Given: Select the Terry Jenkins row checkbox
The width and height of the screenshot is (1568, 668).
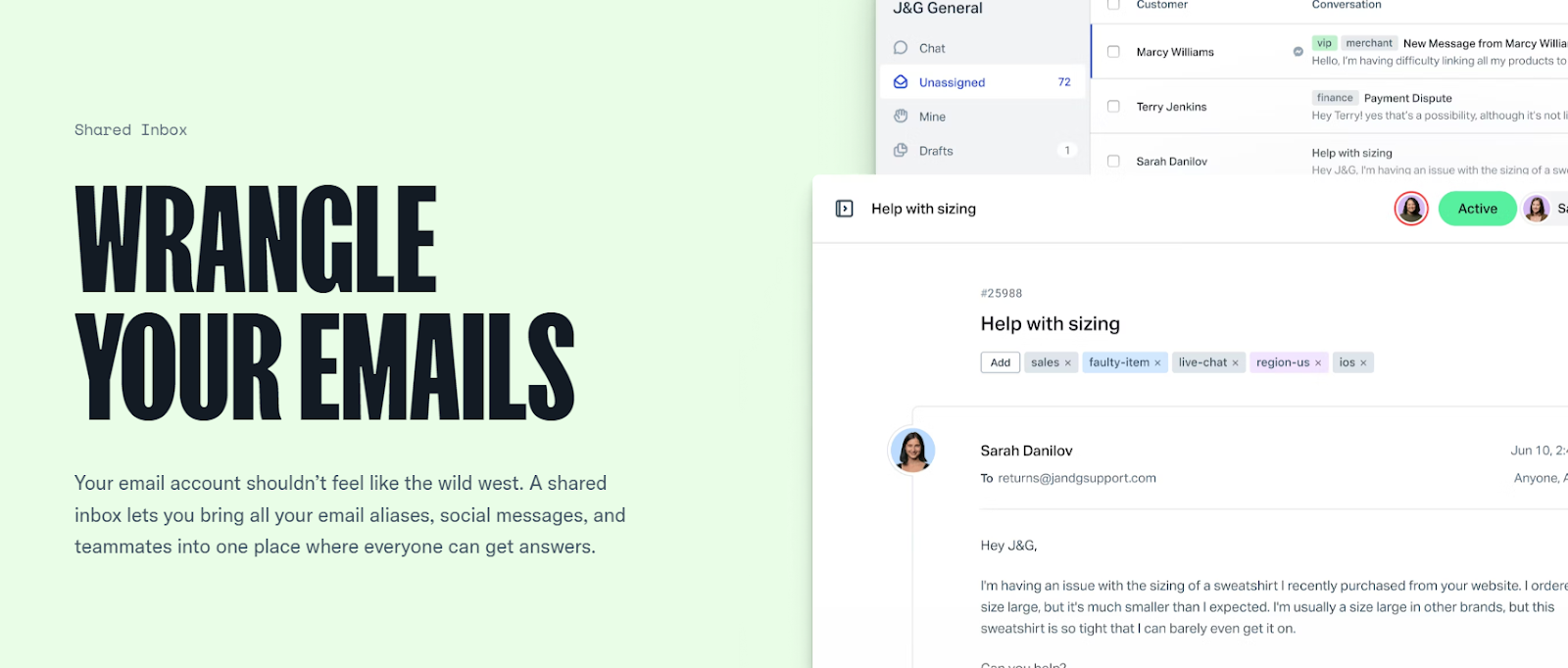Looking at the screenshot, I should [1113, 107].
